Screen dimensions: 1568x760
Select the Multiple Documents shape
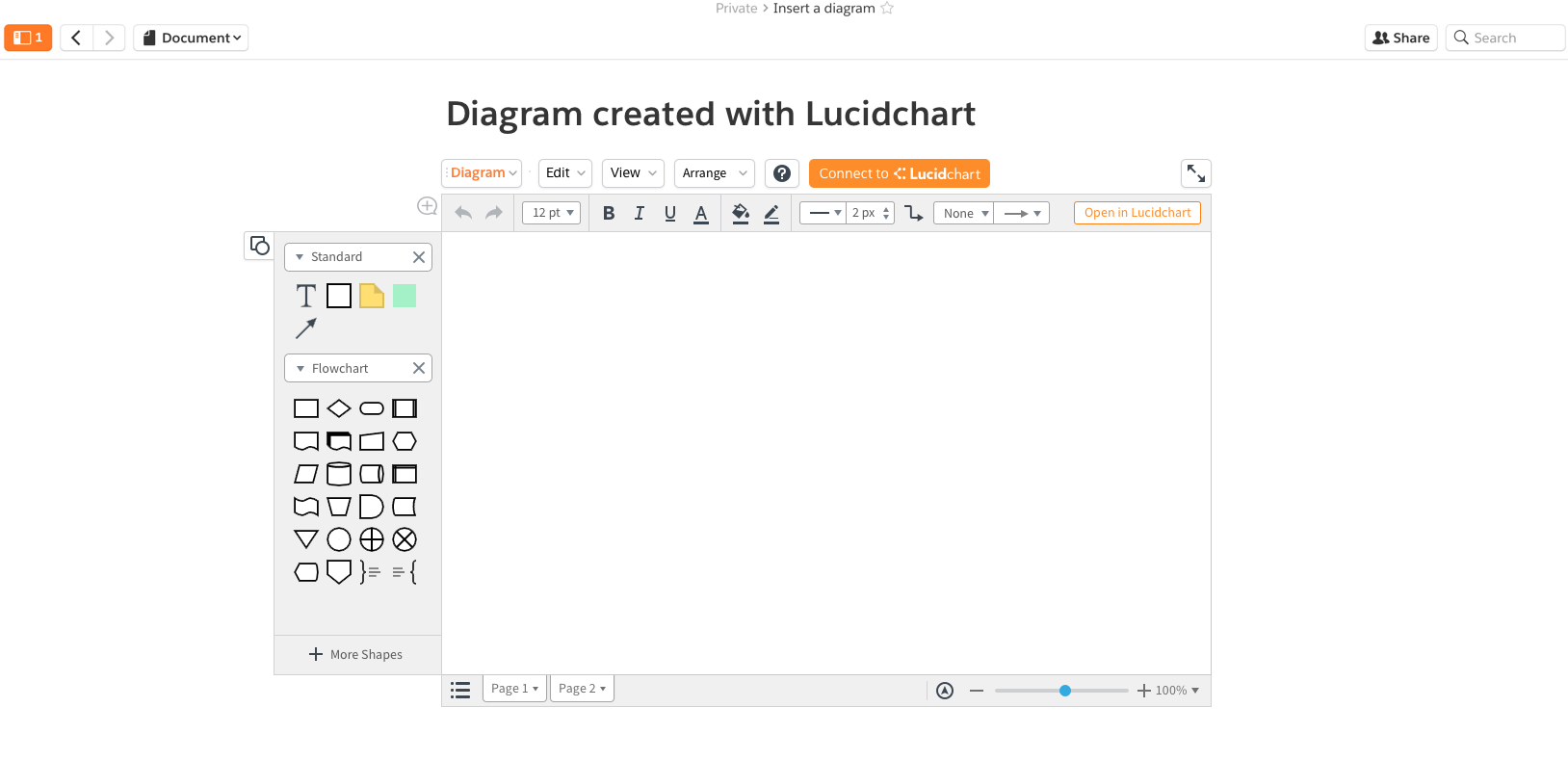(339, 441)
